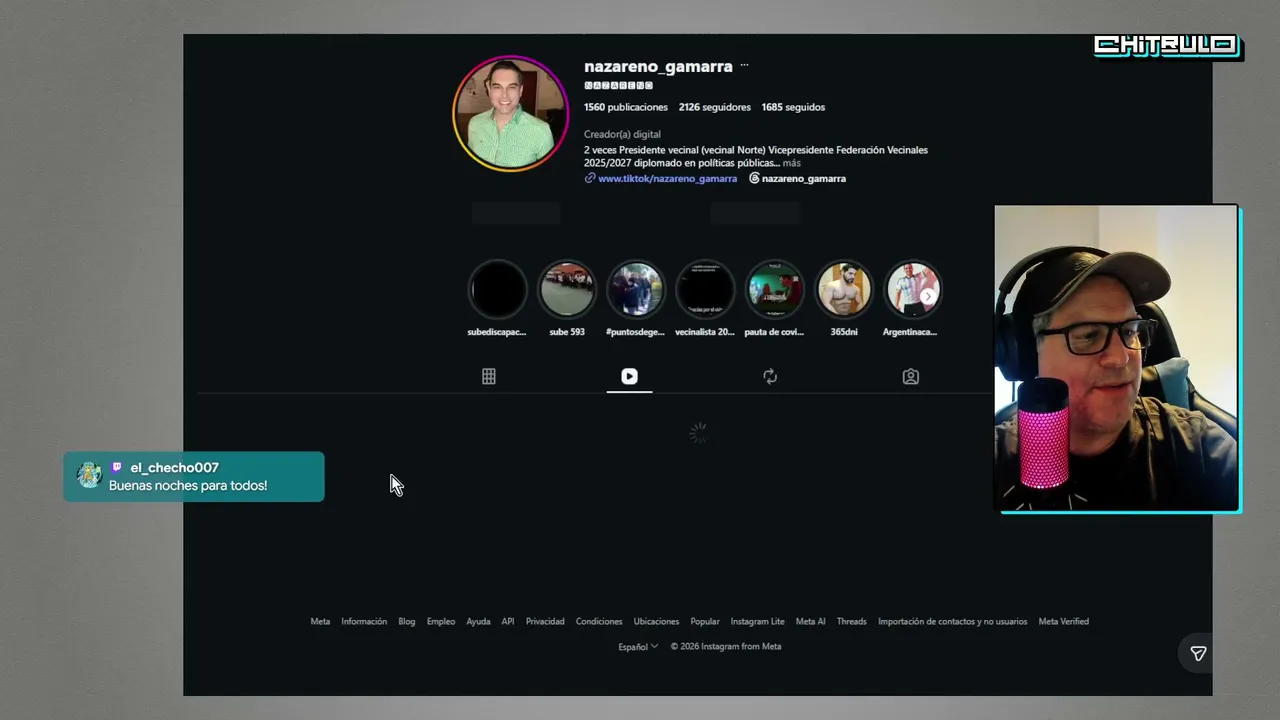
Task: Open the footer Ayuda link
Action: click(x=478, y=621)
